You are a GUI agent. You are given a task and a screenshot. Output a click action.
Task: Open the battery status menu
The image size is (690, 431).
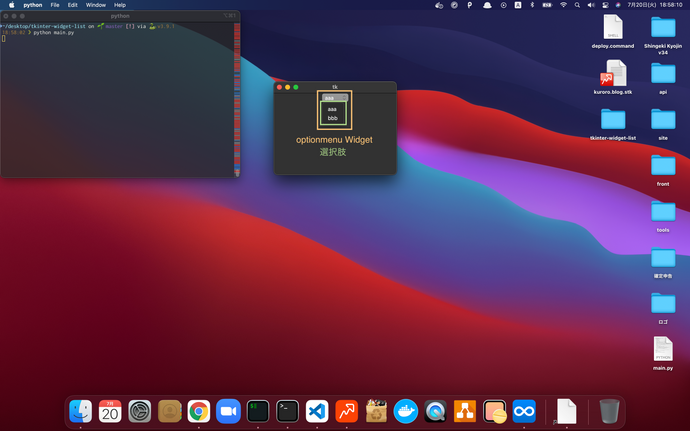click(x=547, y=5)
